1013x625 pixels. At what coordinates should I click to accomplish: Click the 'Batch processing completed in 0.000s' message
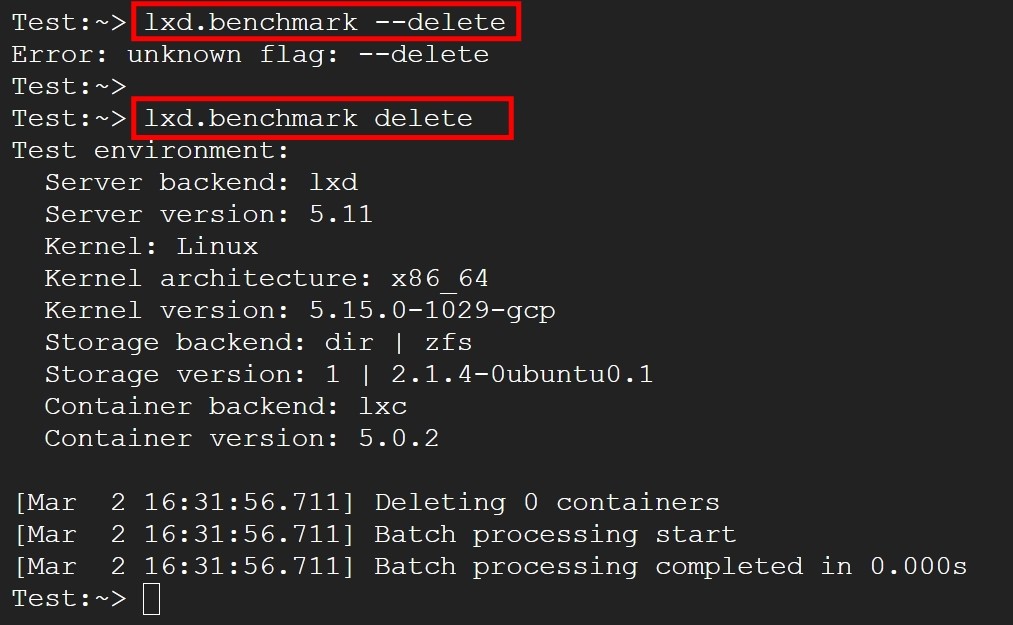(671, 567)
